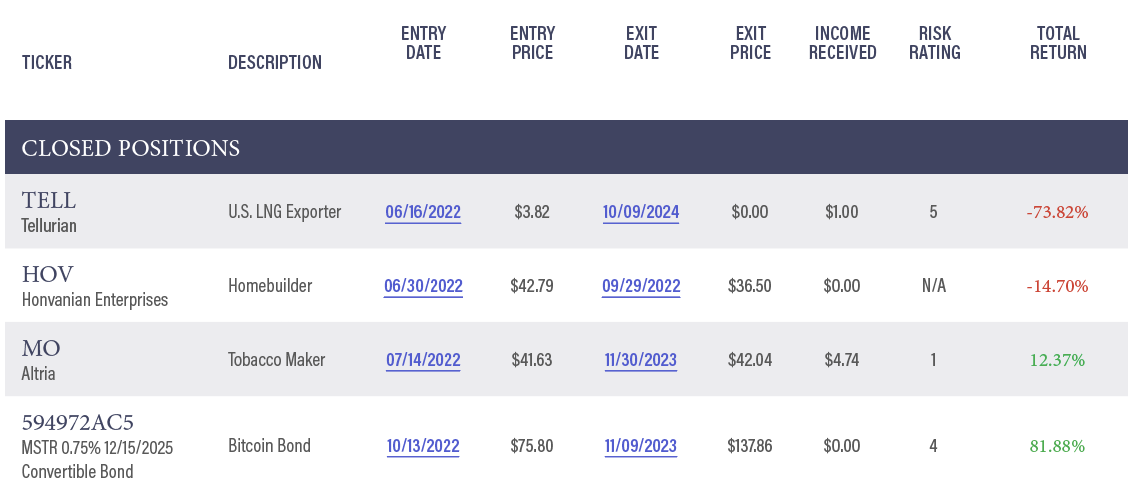Click the Bitcoin Bond entry date 10/13/2022
Viewport: 1128px width, 484px height.
click(x=423, y=446)
